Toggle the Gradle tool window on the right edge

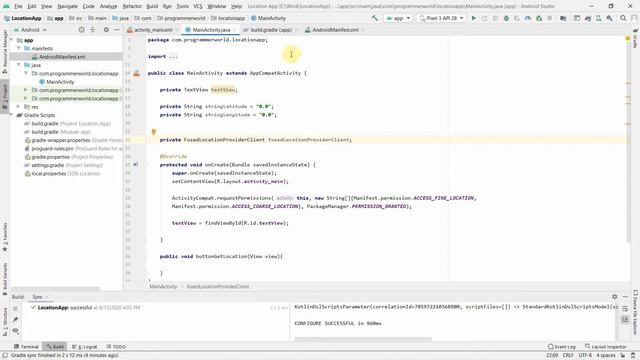[x=635, y=38]
